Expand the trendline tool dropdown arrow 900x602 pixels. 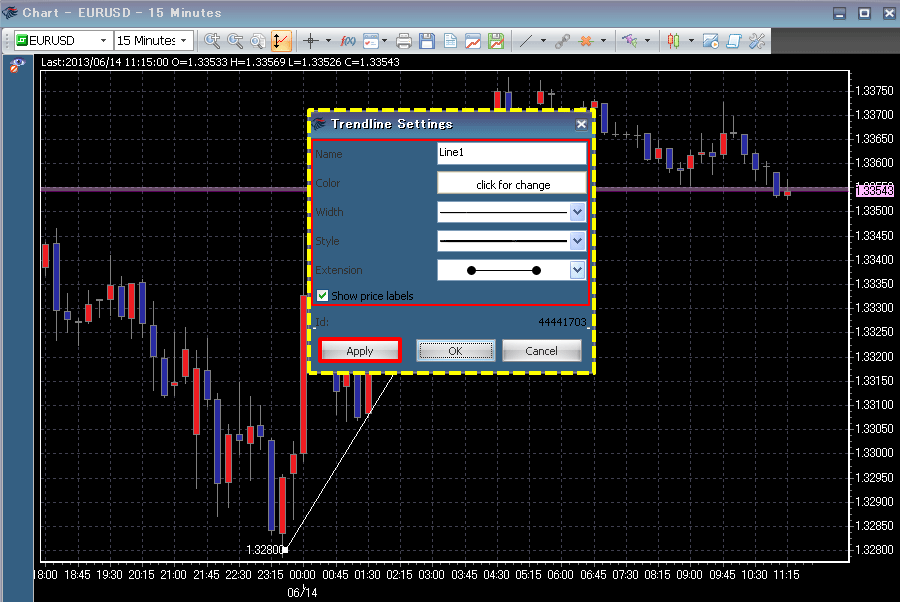(543, 41)
